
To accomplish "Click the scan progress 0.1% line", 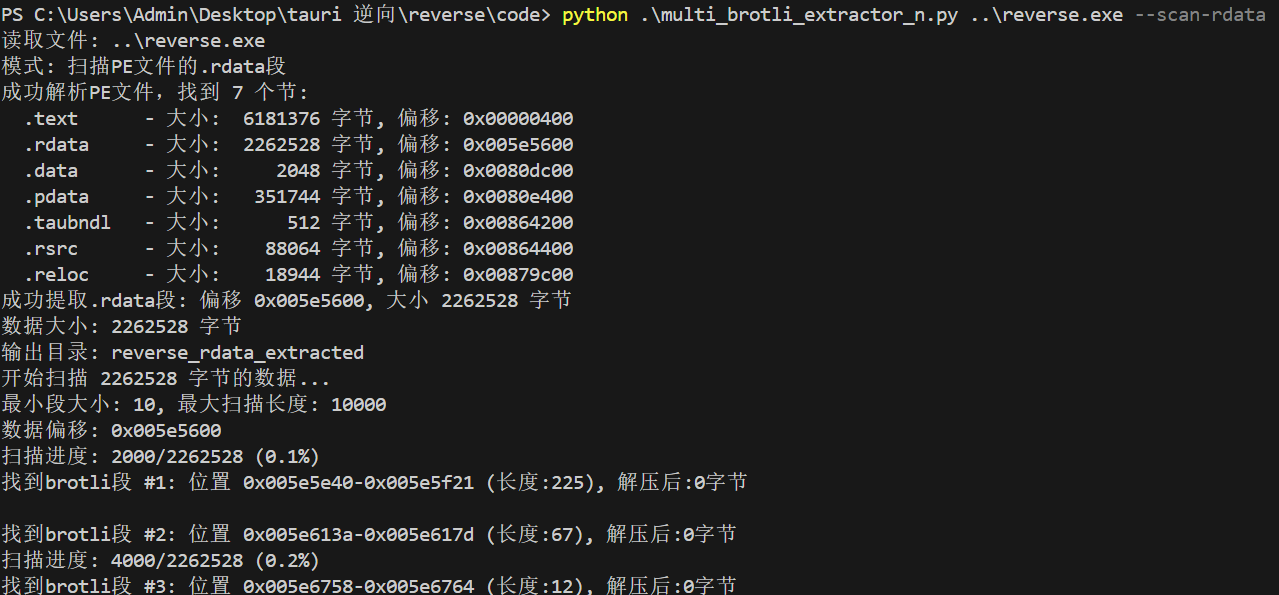I will 160,457.
